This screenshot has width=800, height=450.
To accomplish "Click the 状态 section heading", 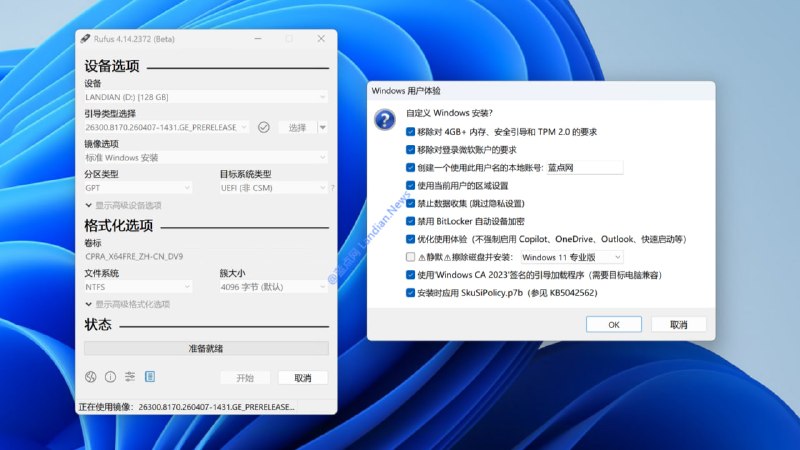I will (x=98, y=324).
